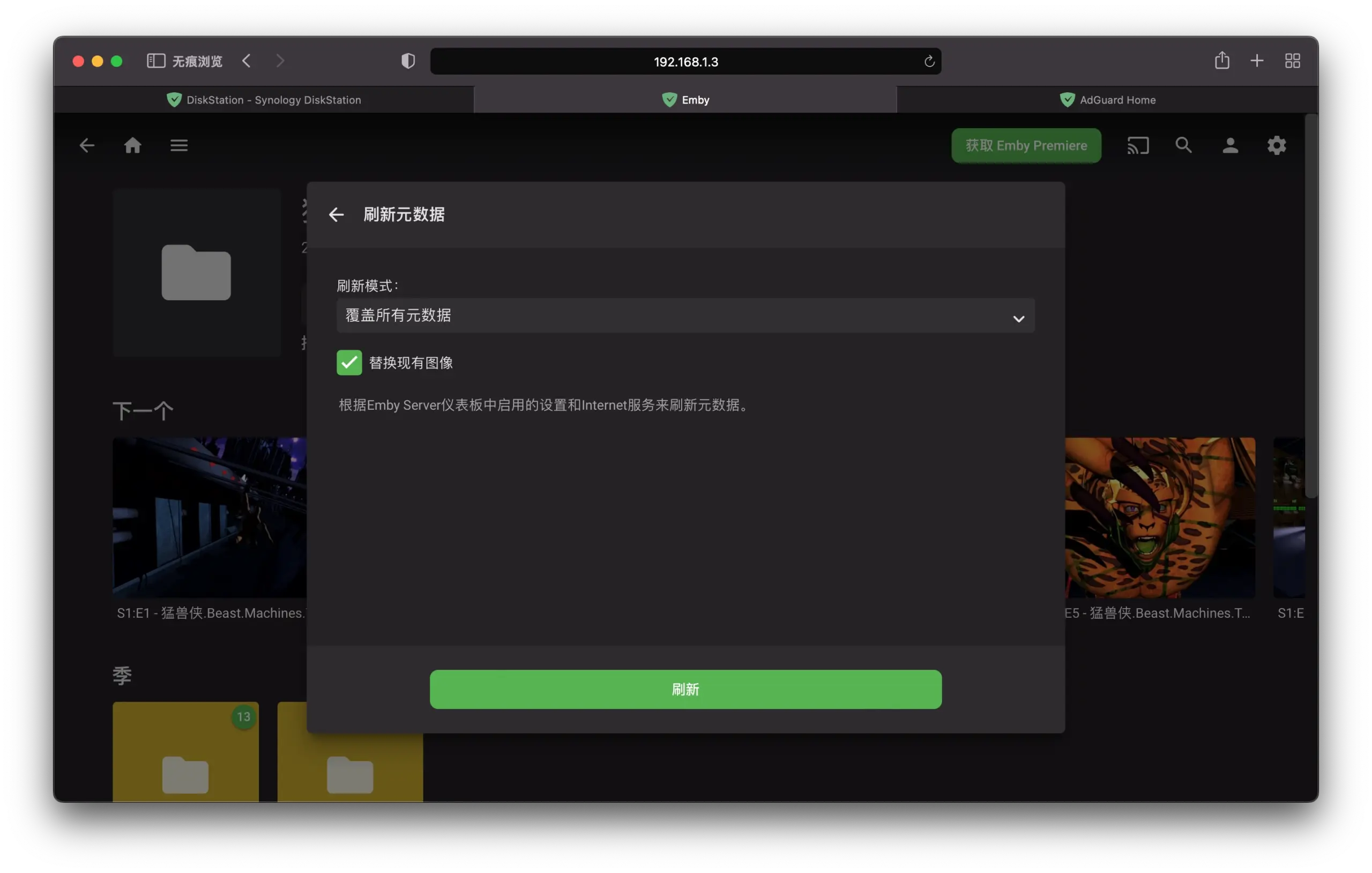Click green 刷新 button
This screenshot has width=1372, height=873.
coord(685,690)
